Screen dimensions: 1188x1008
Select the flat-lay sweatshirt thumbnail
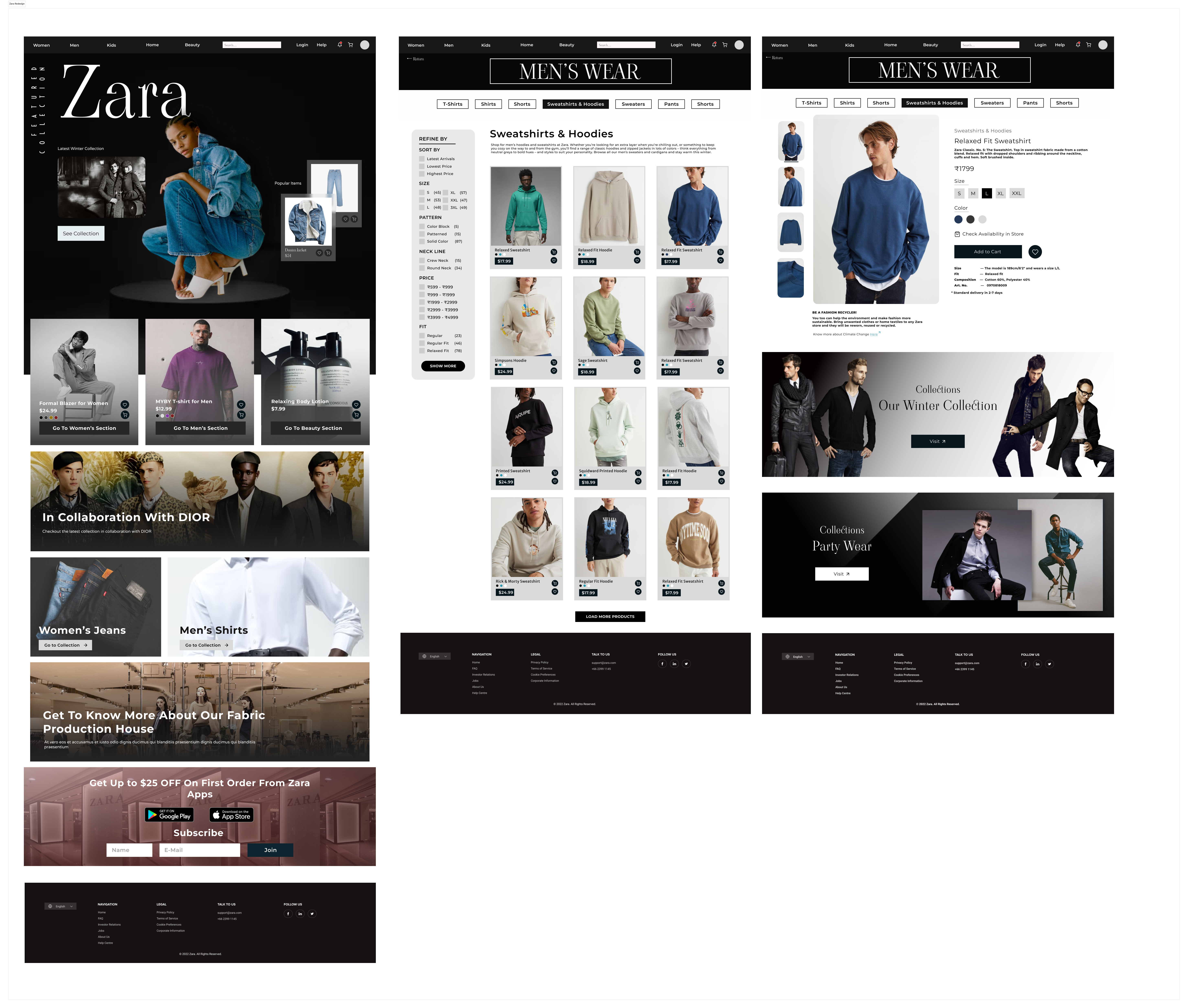[x=791, y=232]
